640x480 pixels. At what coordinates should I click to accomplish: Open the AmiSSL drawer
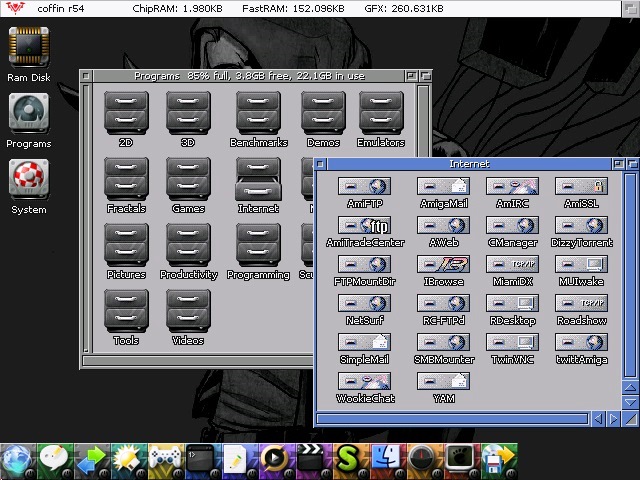(581, 186)
